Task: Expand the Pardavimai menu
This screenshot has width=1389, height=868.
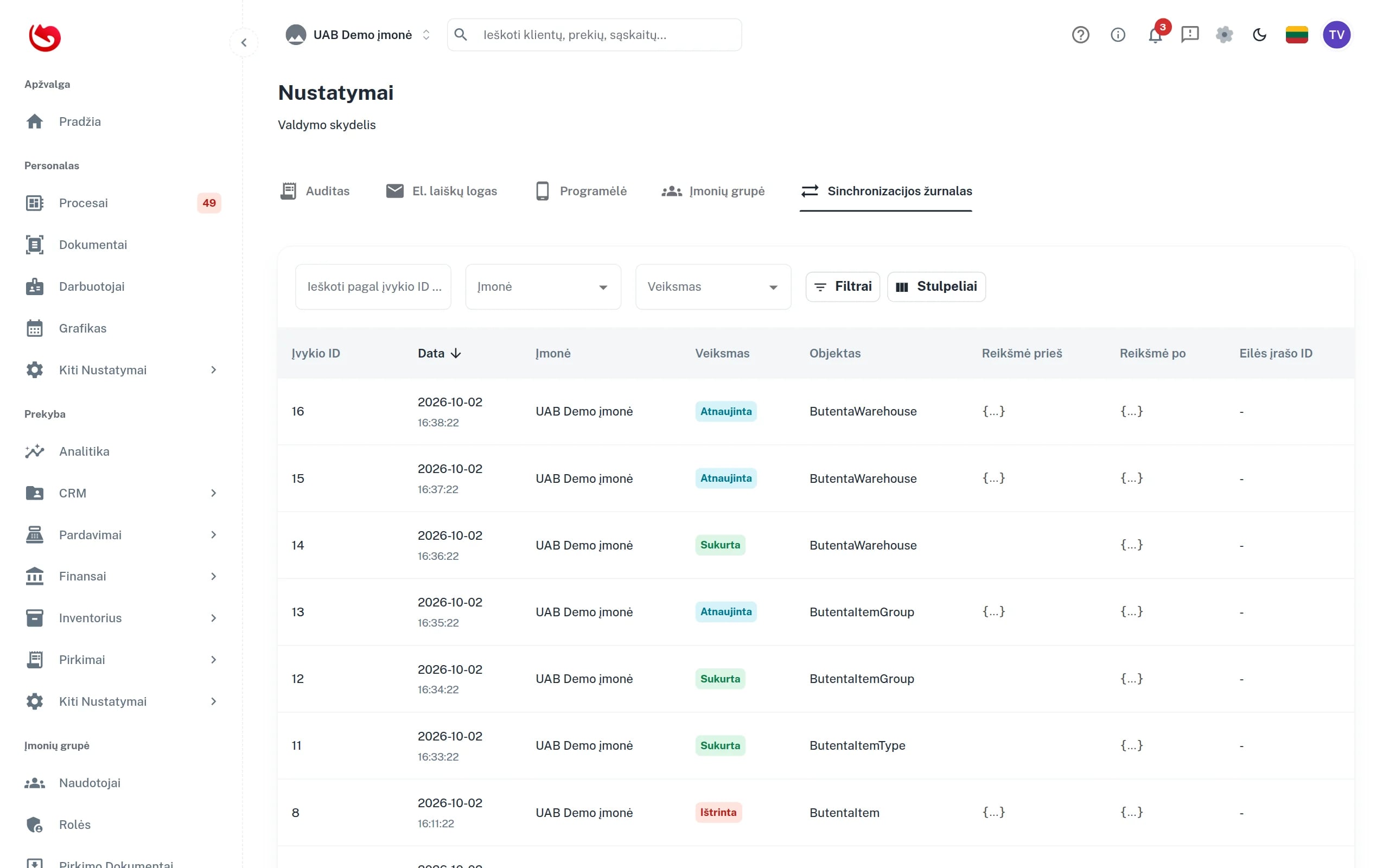Action: pos(122,535)
